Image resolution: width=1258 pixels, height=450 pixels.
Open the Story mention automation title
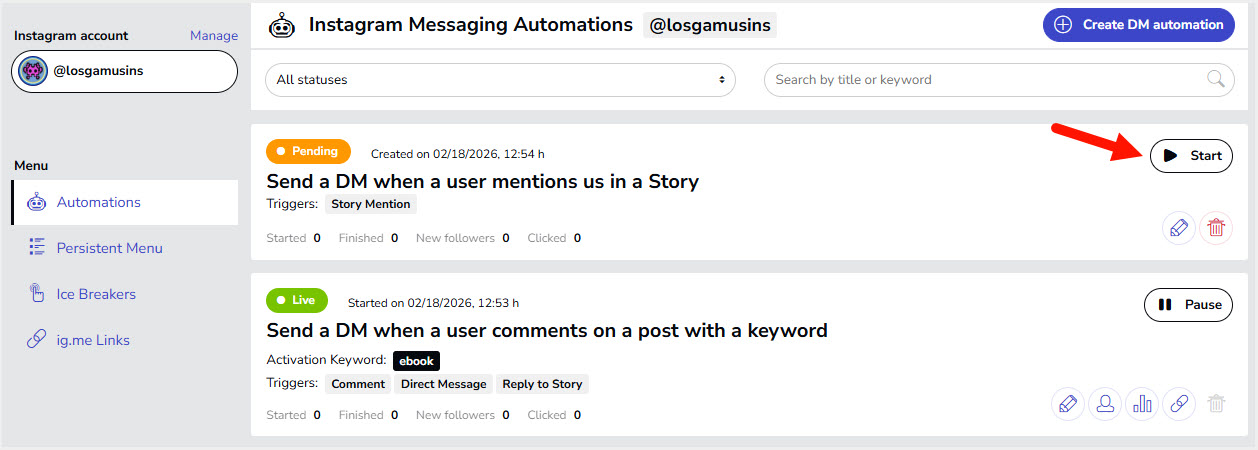482,181
